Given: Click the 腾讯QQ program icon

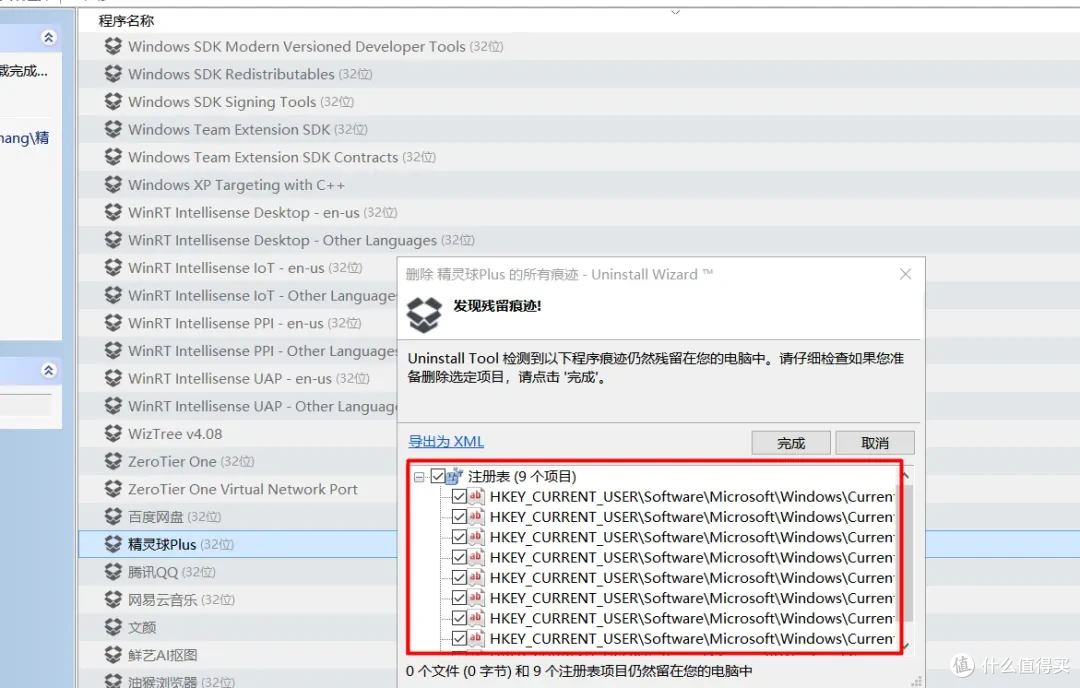Looking at the screenshot, I should (x=114, y=572).
